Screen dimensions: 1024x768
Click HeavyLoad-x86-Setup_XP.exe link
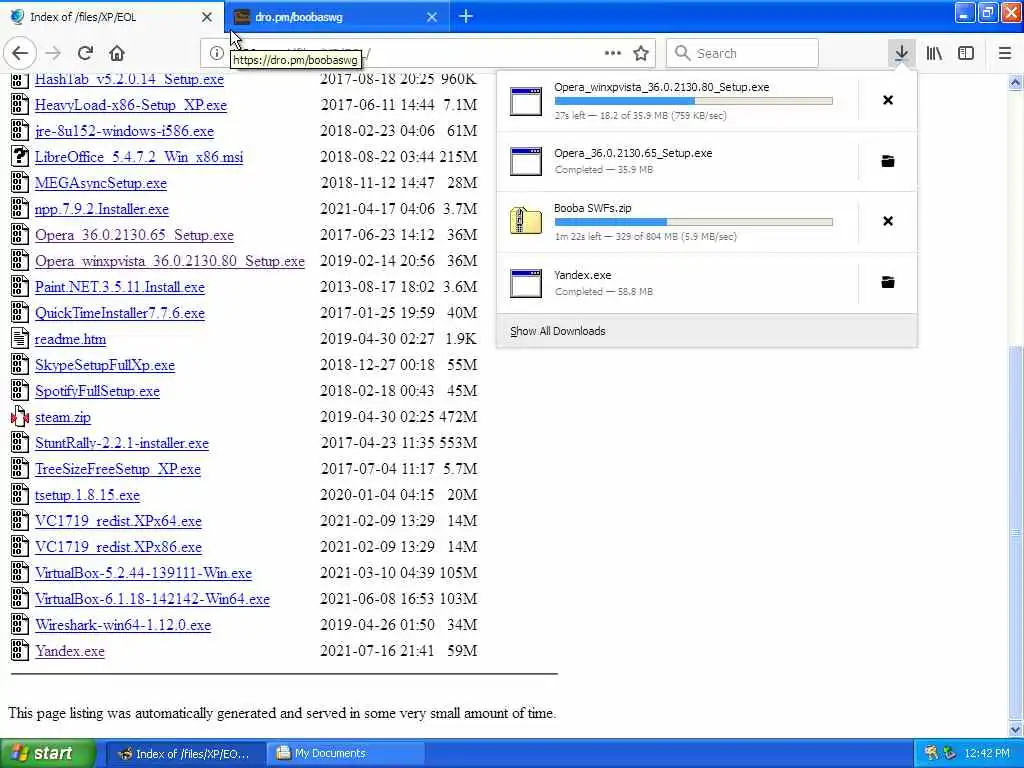(x=131, y=105)
